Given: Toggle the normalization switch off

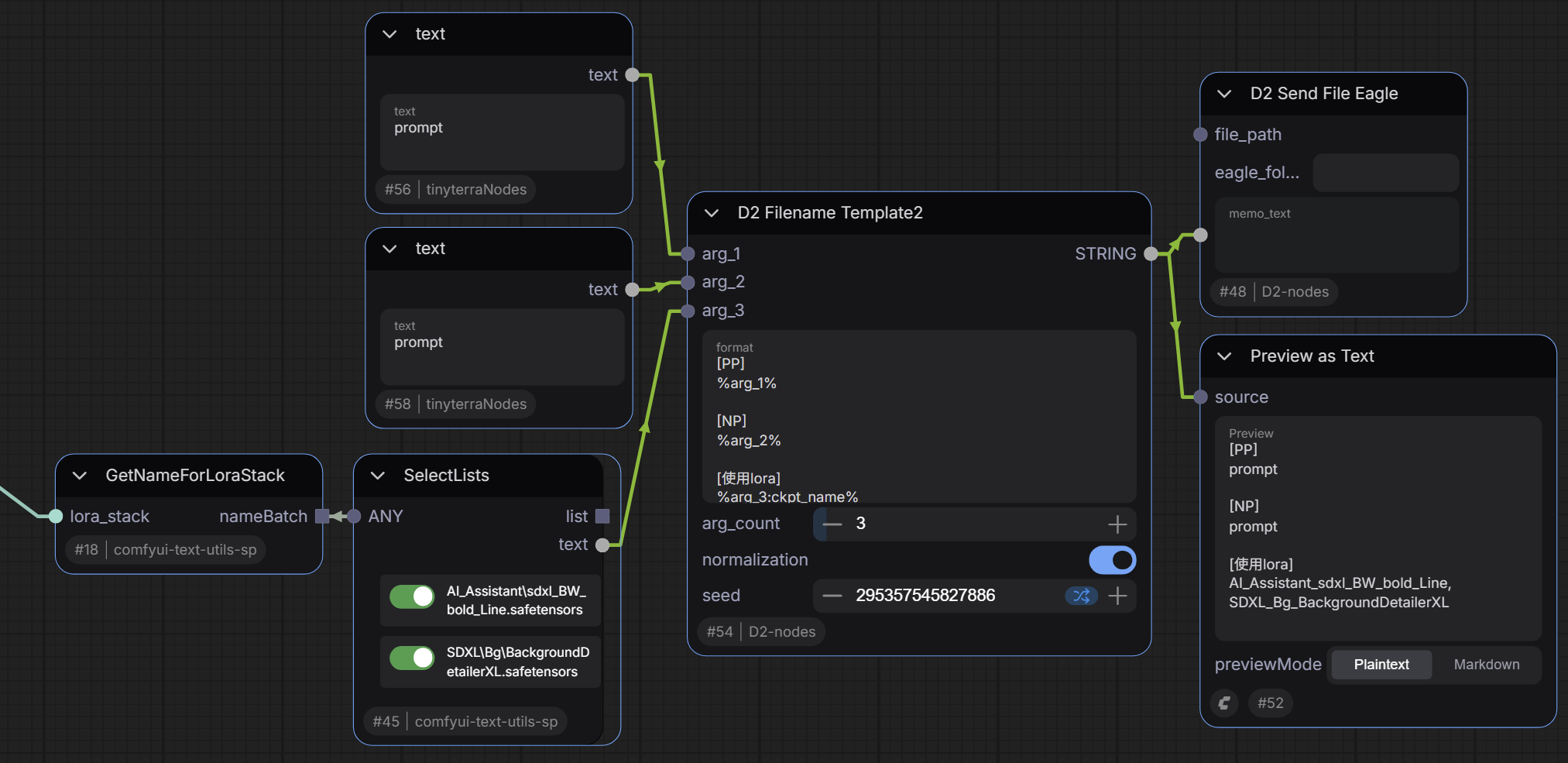Looking at the screenshot, I should pos(1112,560).
